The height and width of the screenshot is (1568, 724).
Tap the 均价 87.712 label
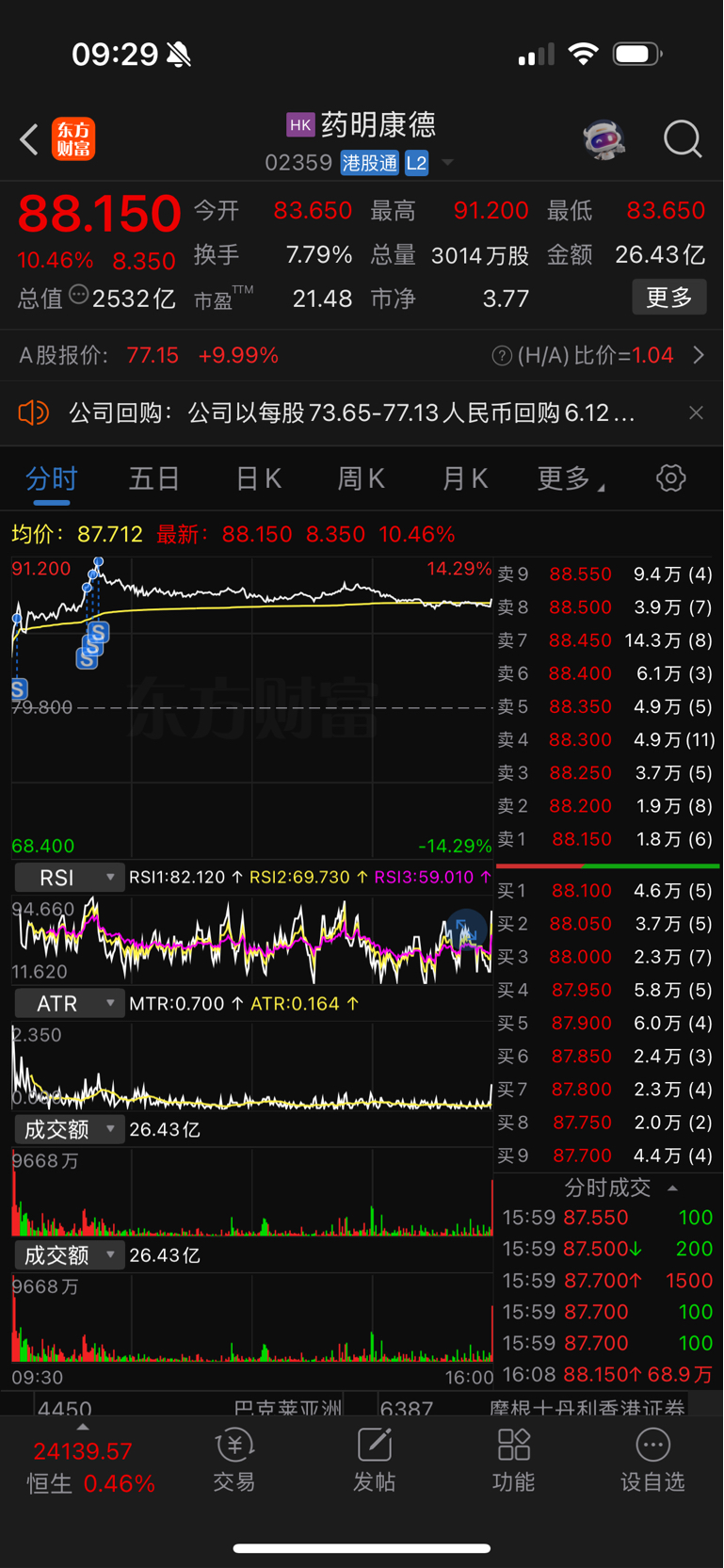tap(77, 535)
